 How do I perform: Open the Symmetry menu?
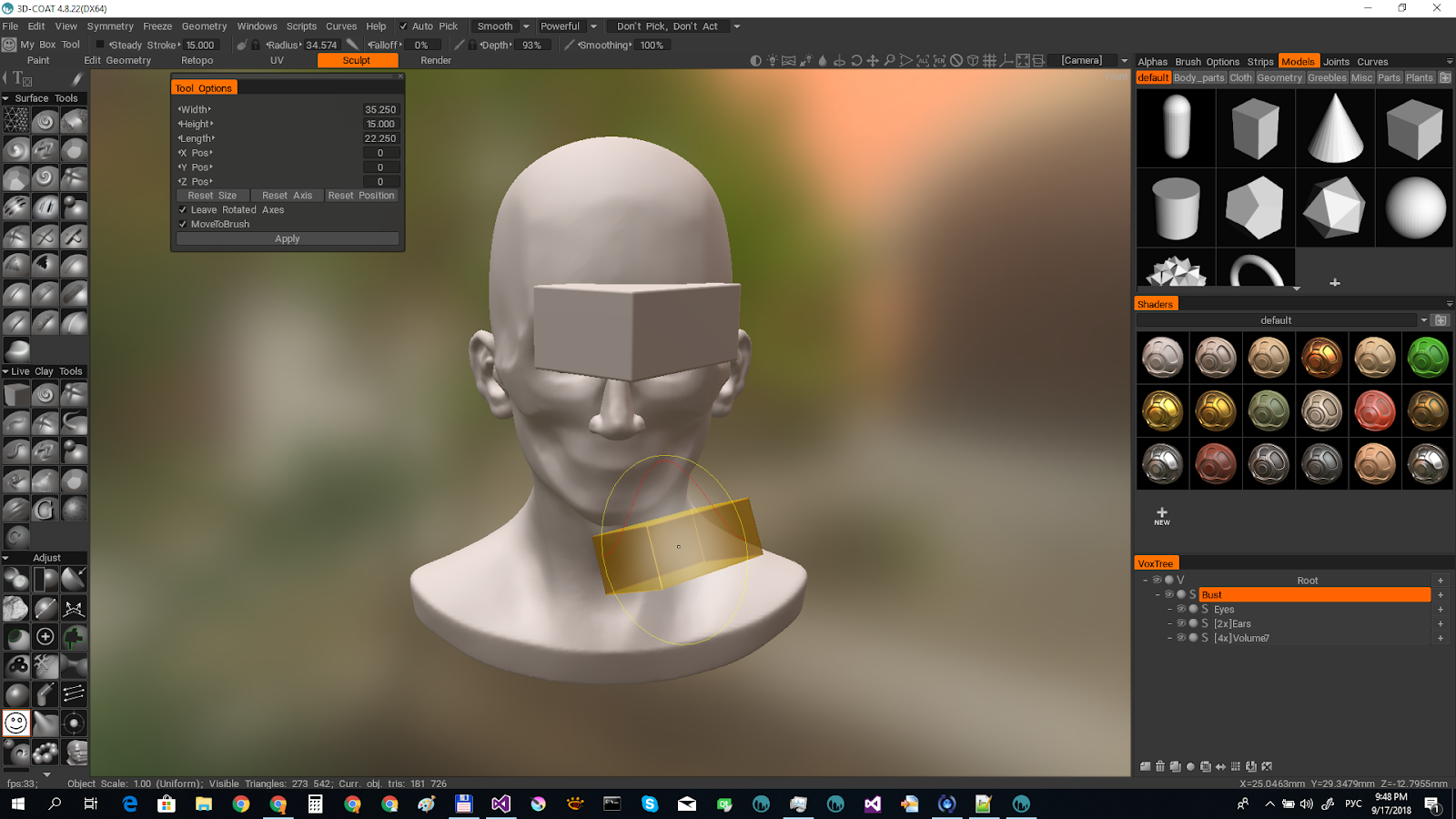110,26
